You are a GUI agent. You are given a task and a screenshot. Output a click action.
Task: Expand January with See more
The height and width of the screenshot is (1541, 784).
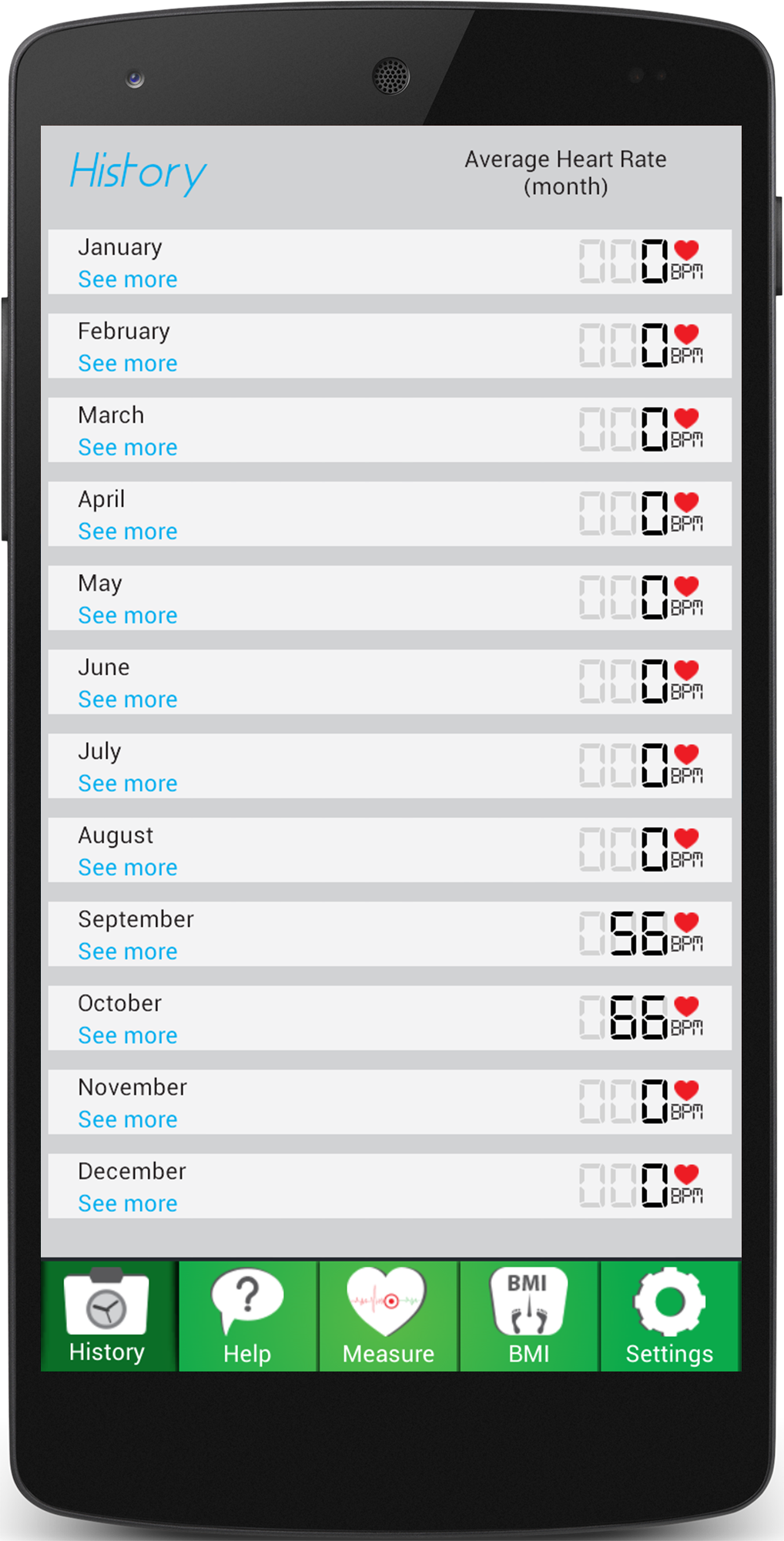(128, 280)
